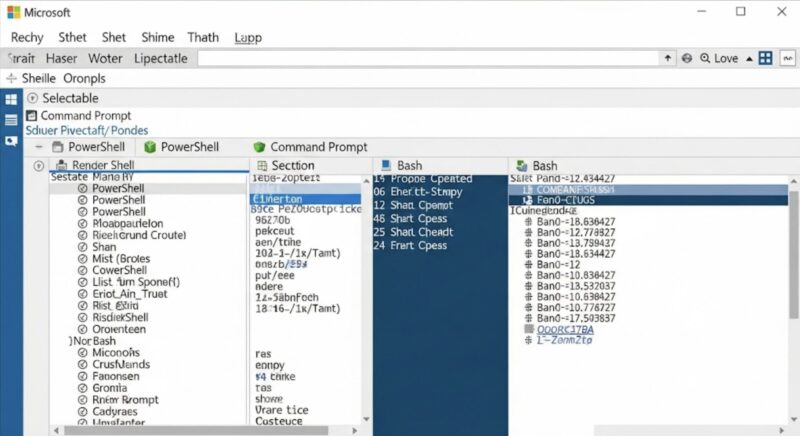Collapse the Render Shell panel expander

tap(38, 166)
